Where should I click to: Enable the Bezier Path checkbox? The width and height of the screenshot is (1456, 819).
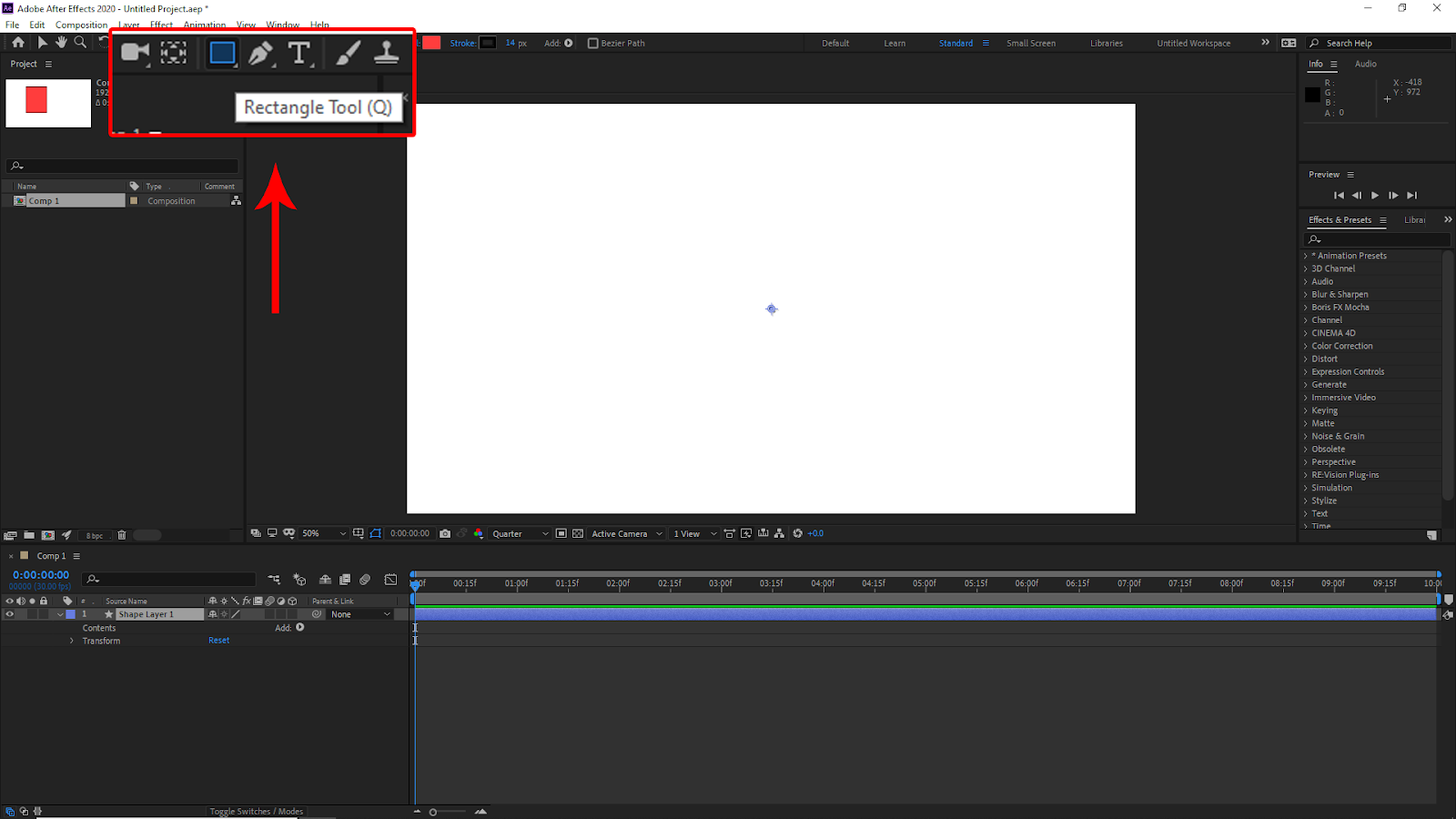593,43
